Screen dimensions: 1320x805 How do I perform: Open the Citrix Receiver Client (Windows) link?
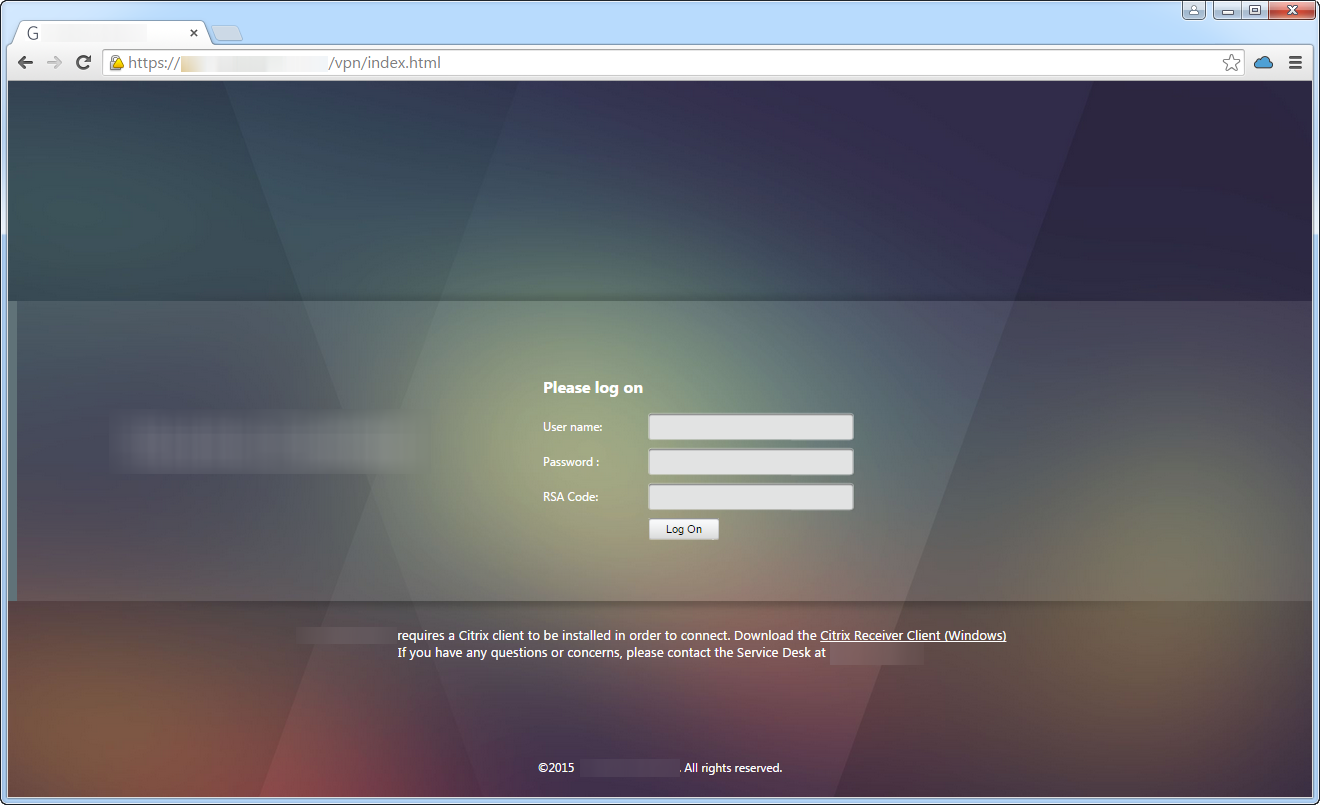click(912, 636)
